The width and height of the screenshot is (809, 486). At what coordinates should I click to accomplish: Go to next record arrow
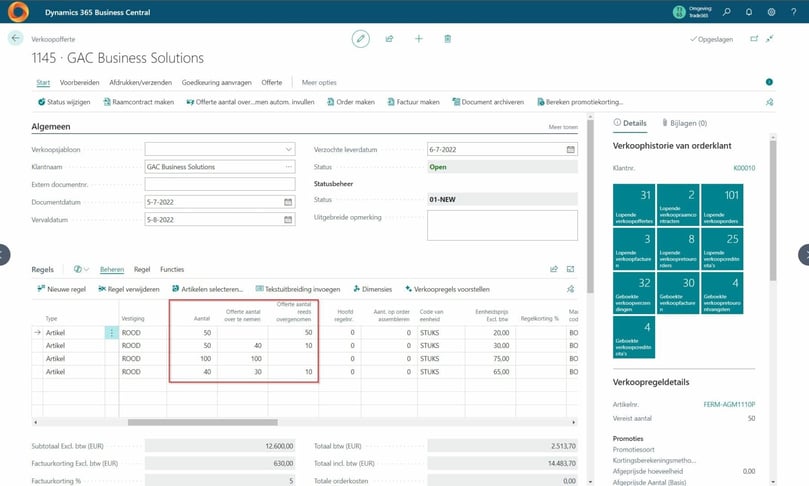(804, 255)
